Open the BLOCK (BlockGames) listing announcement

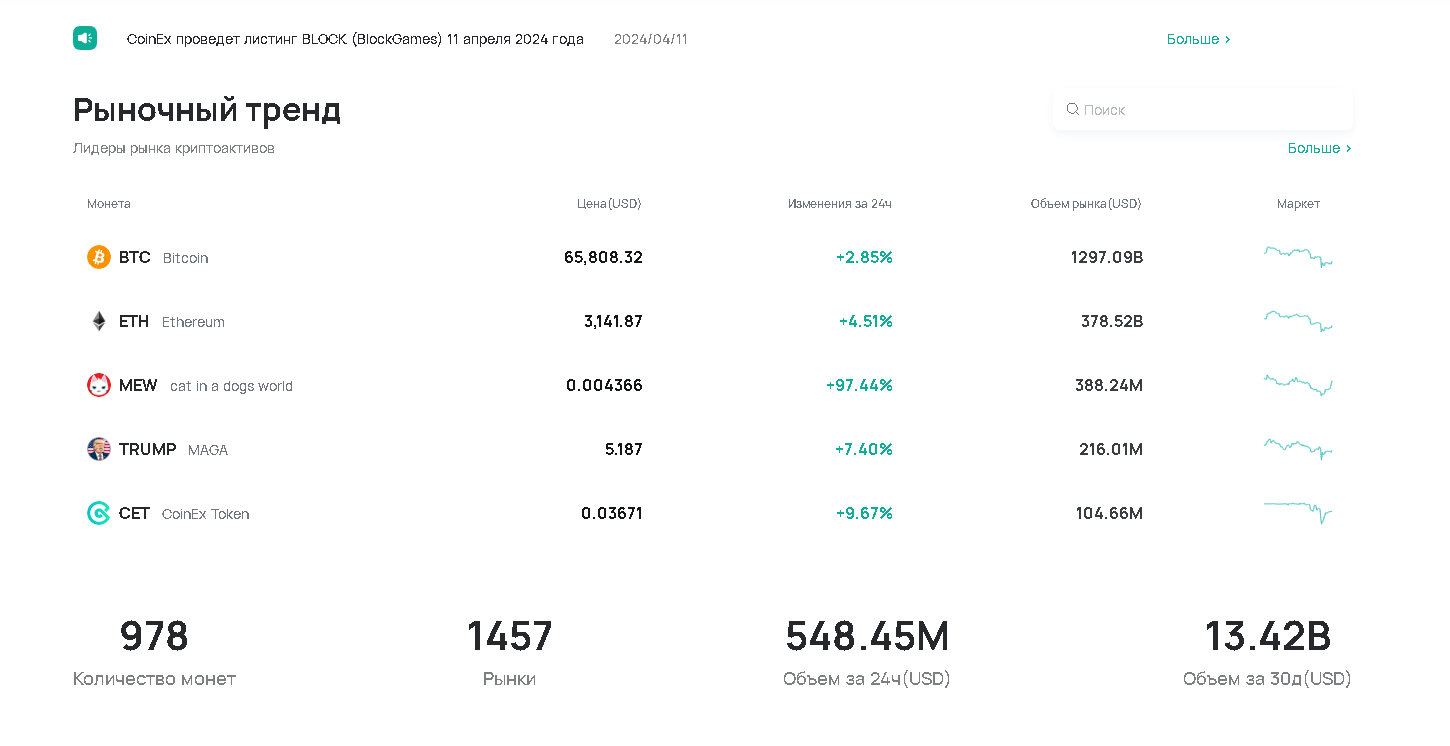tap(355, 39)
